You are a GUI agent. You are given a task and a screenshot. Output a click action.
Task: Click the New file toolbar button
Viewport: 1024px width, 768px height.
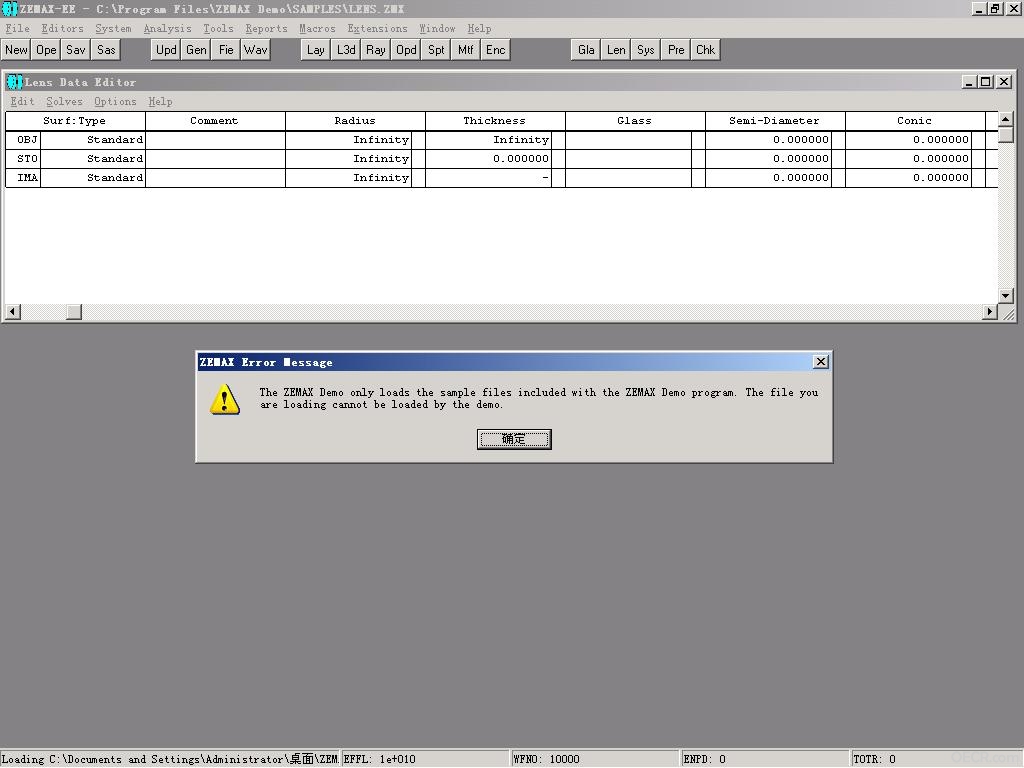tap(16, 50)
